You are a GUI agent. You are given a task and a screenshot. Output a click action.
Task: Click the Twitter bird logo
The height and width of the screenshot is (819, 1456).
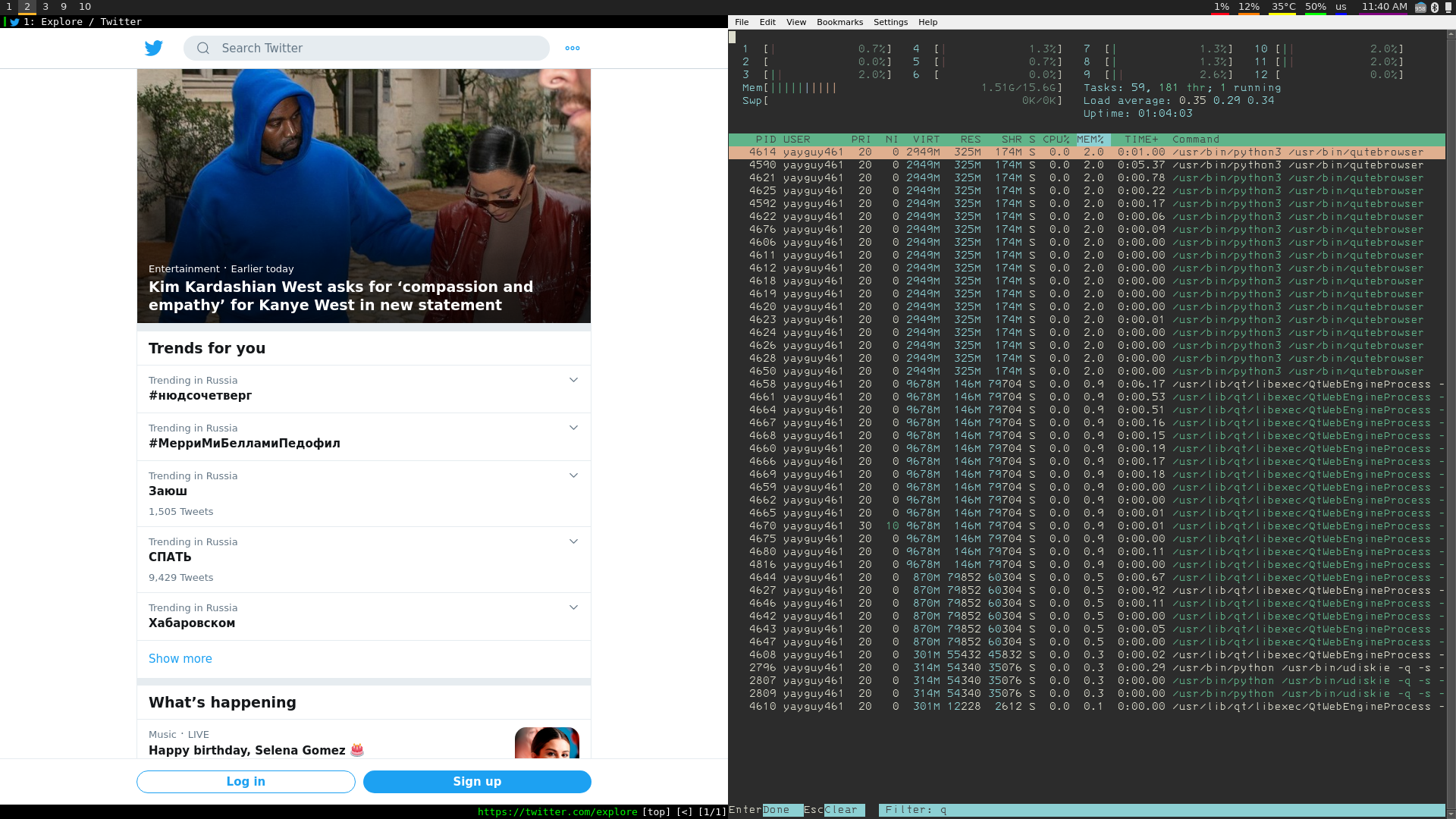[154, 48]
